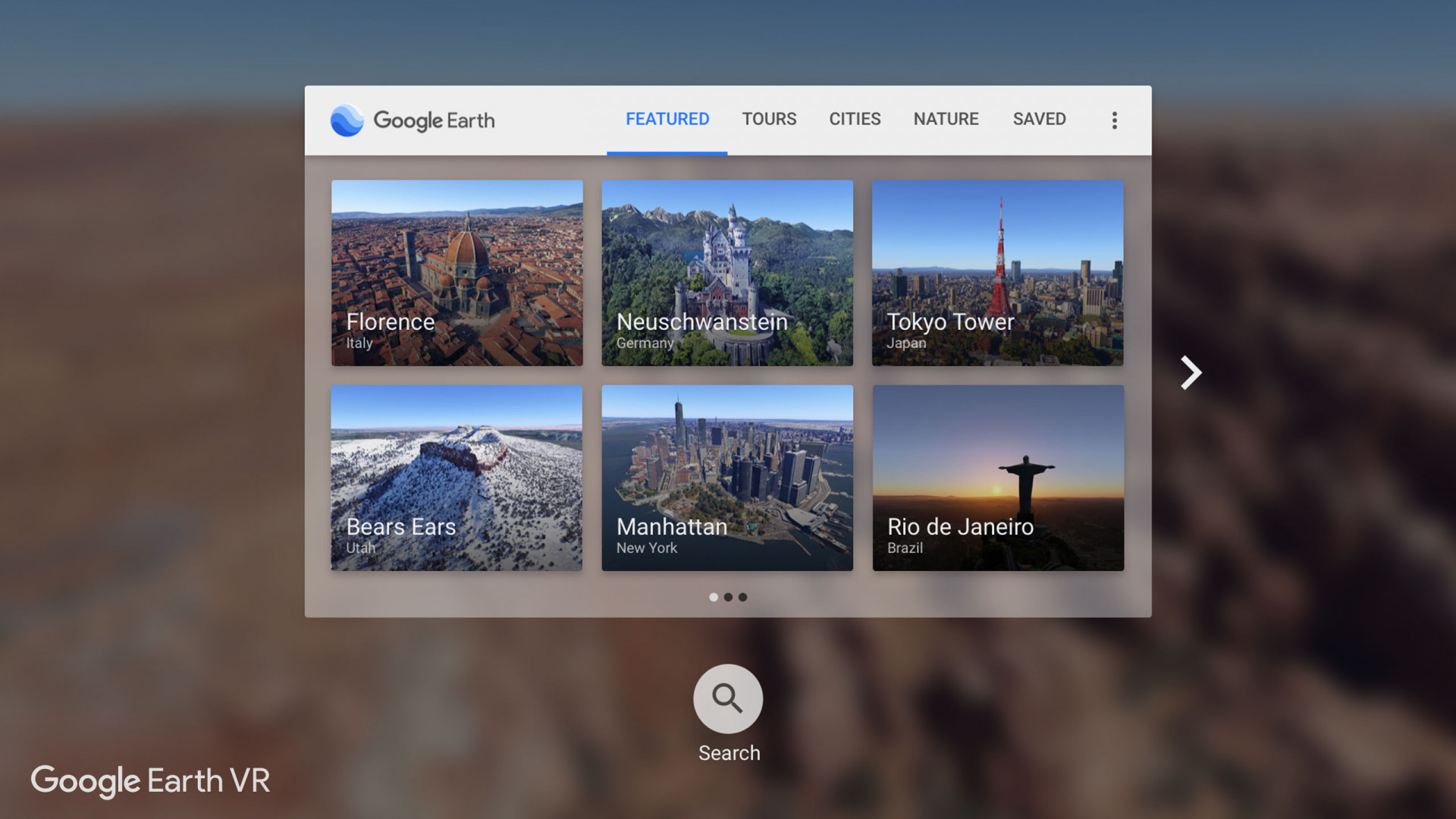Viewport: 1456px width, 819px height.
Task: Open the Neuschwanstein, Germany location
Action: pos(727,272)
